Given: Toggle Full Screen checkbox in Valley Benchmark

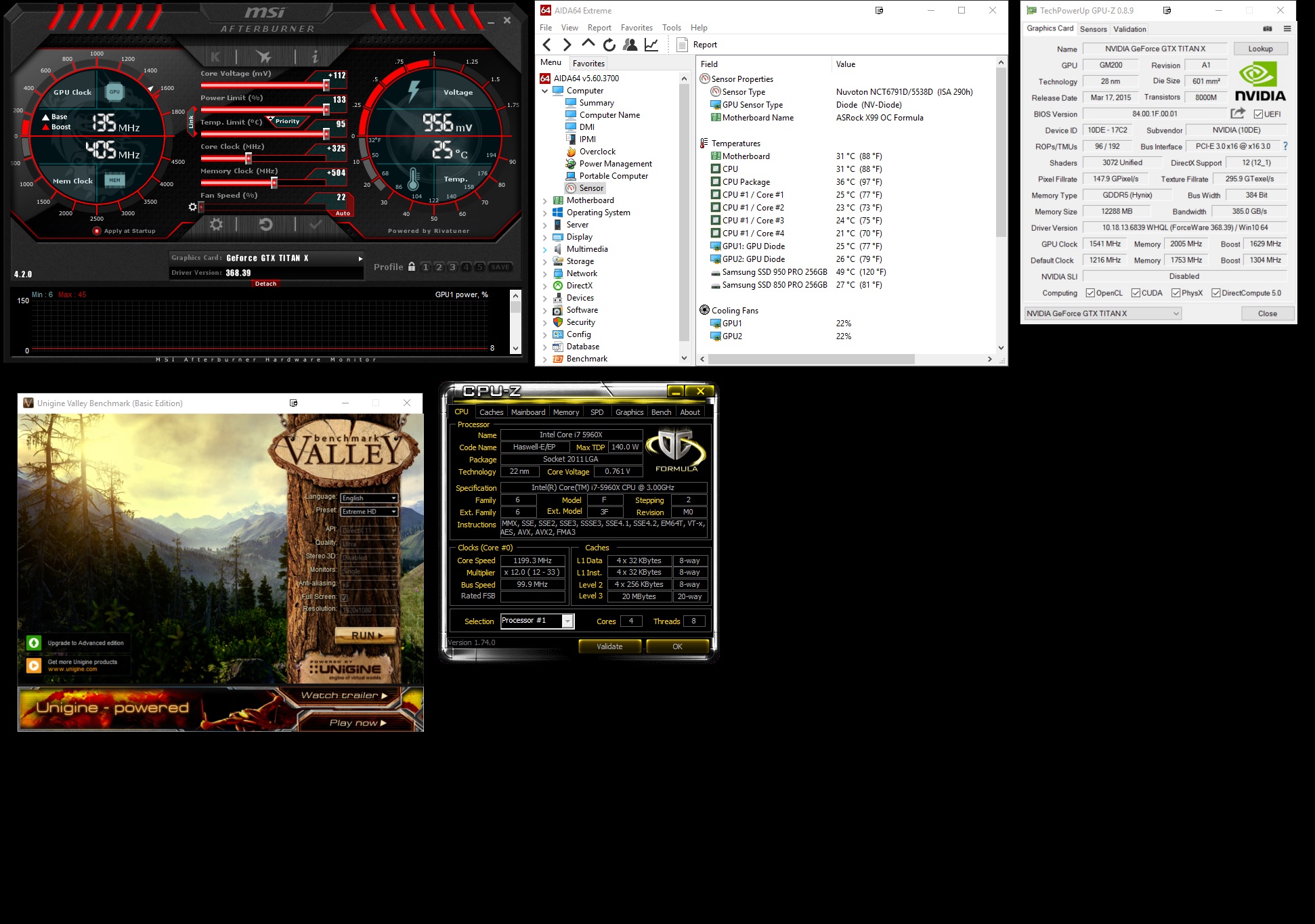Looking at the screenshot, I should click(x=344, y=598).
